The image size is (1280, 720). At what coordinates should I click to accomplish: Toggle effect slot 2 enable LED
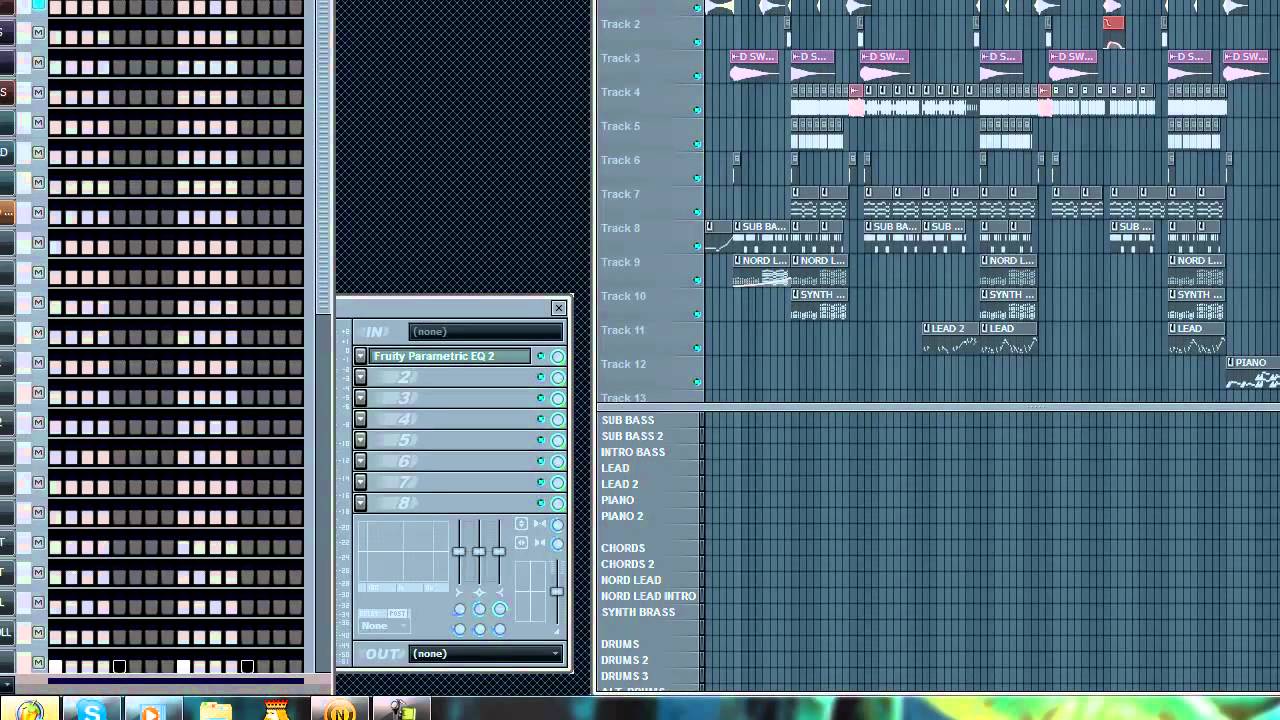(541, 377)
